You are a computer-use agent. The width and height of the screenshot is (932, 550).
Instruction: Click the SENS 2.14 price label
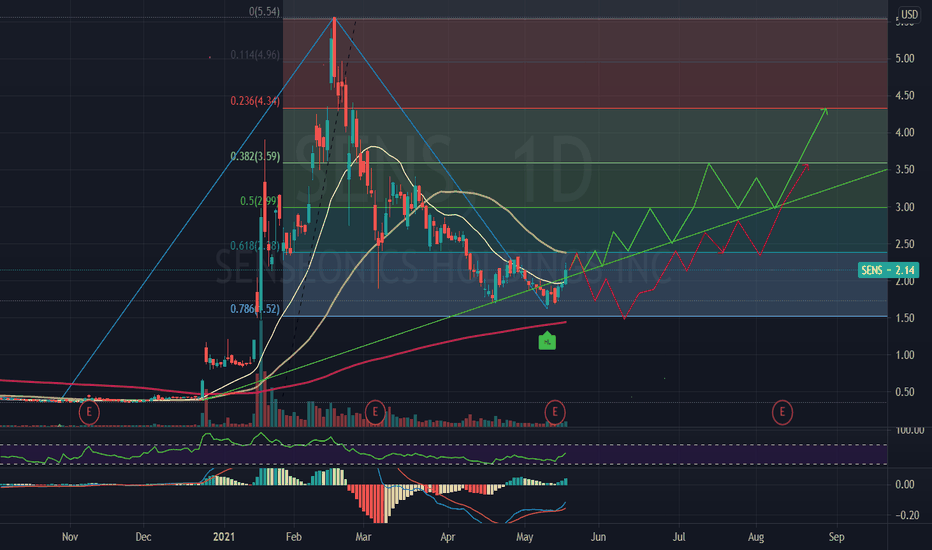pyautogui.click(x=889, y=270)
